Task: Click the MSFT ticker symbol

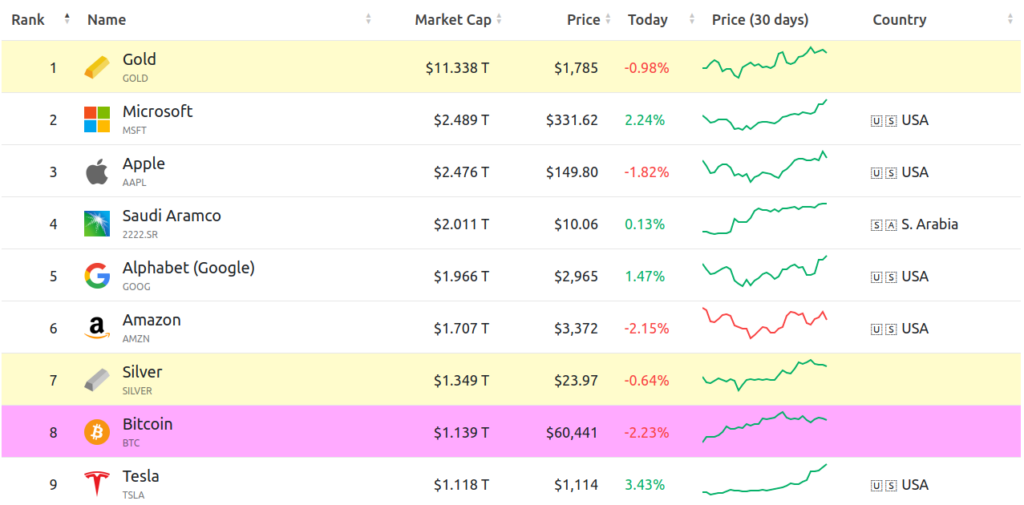Action: 135,130
